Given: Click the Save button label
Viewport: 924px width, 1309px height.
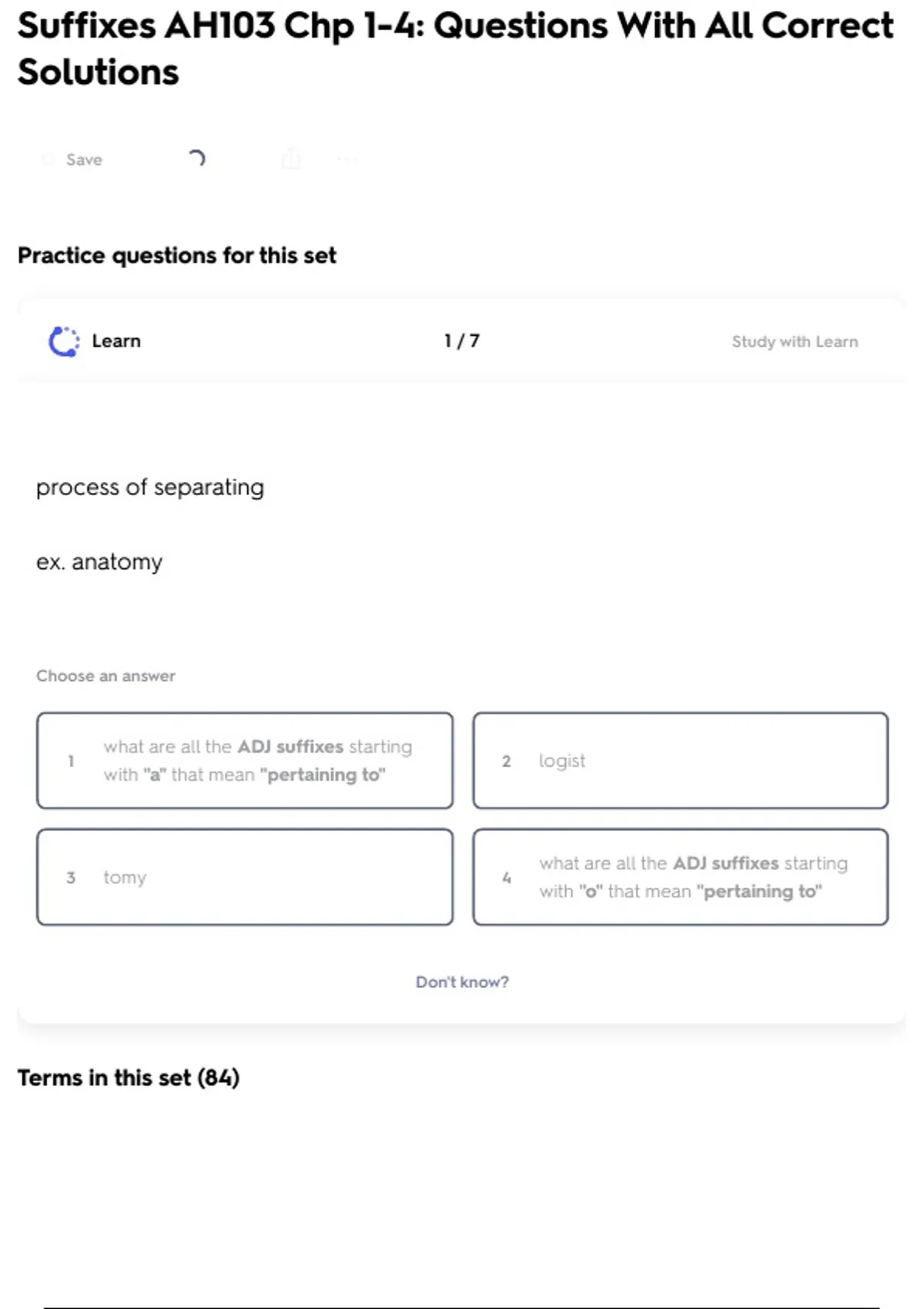Looking at the screenshot, I should point(84,159).
